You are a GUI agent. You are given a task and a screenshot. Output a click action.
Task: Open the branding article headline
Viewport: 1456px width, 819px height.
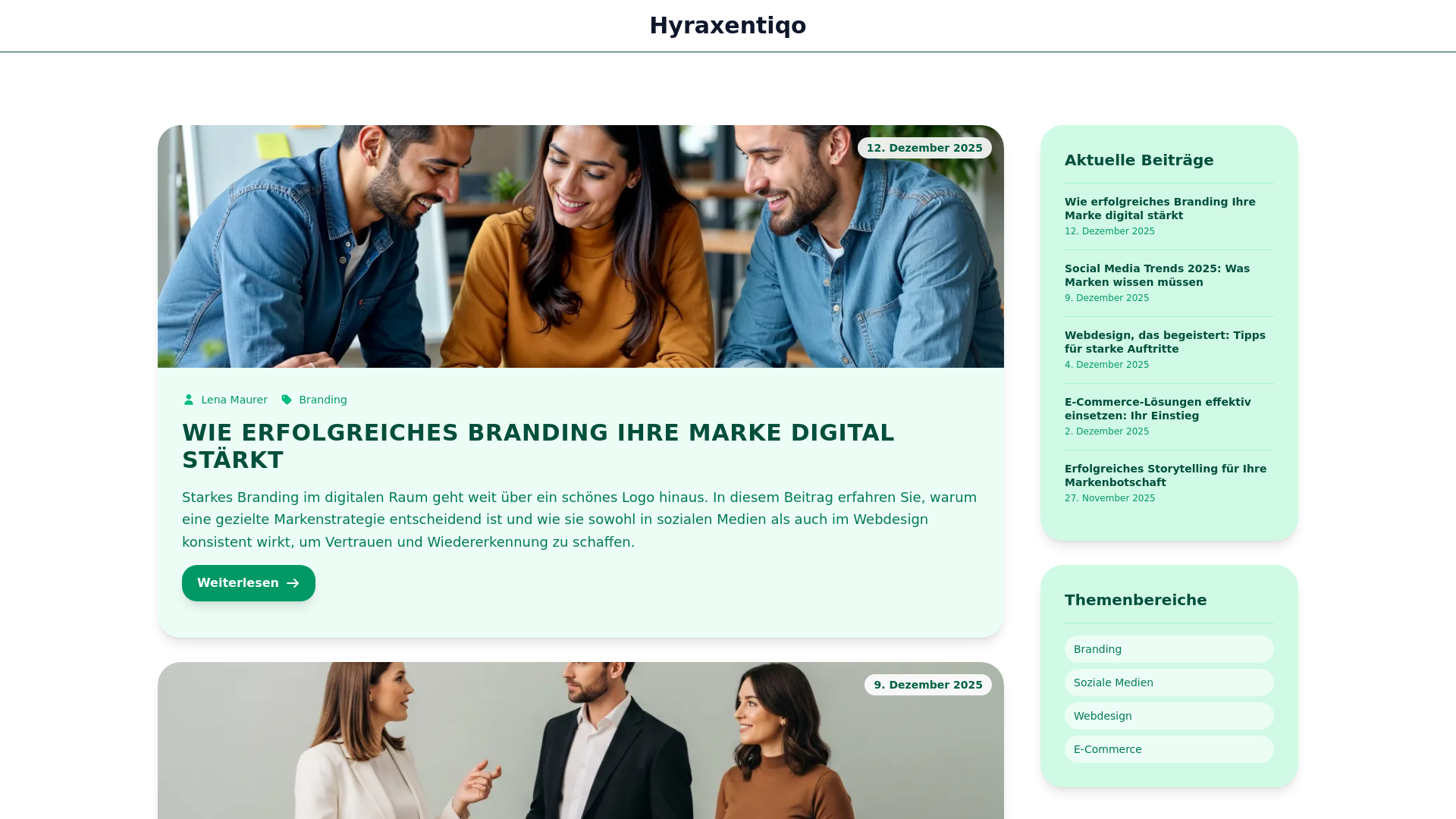point(538,446)
